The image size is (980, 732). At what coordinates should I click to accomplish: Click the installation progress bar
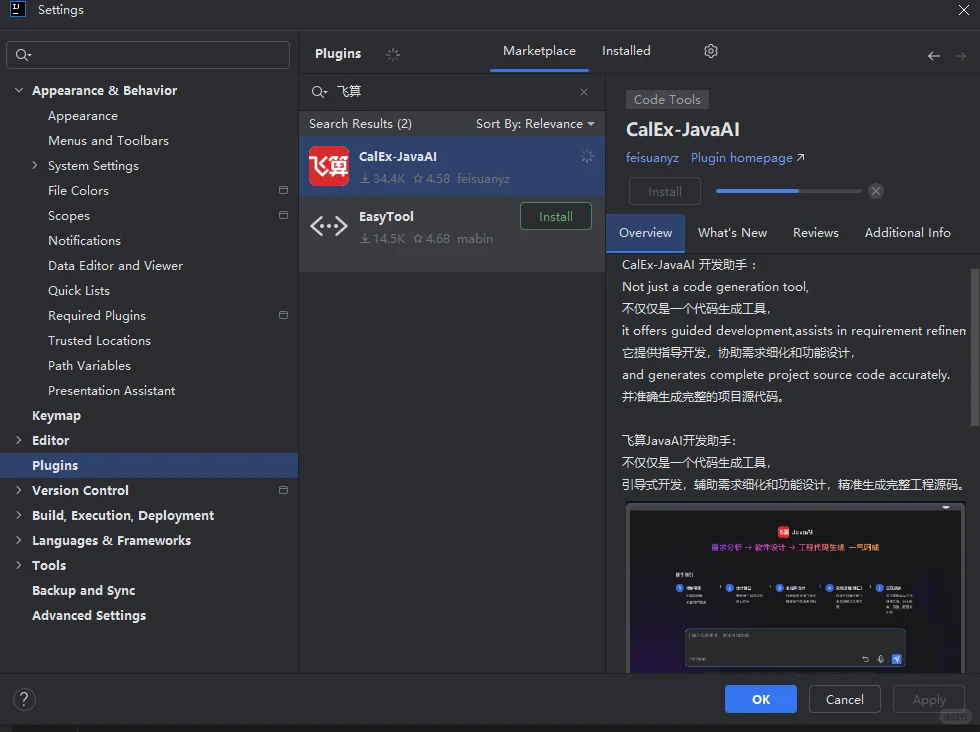coord(788,191)
